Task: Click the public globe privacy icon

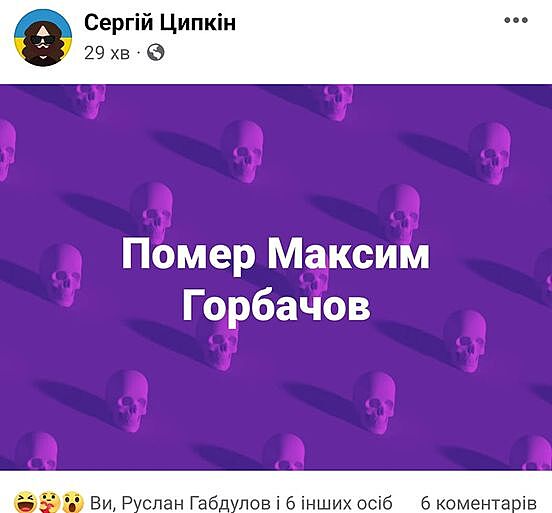Action: pos(155,52)
